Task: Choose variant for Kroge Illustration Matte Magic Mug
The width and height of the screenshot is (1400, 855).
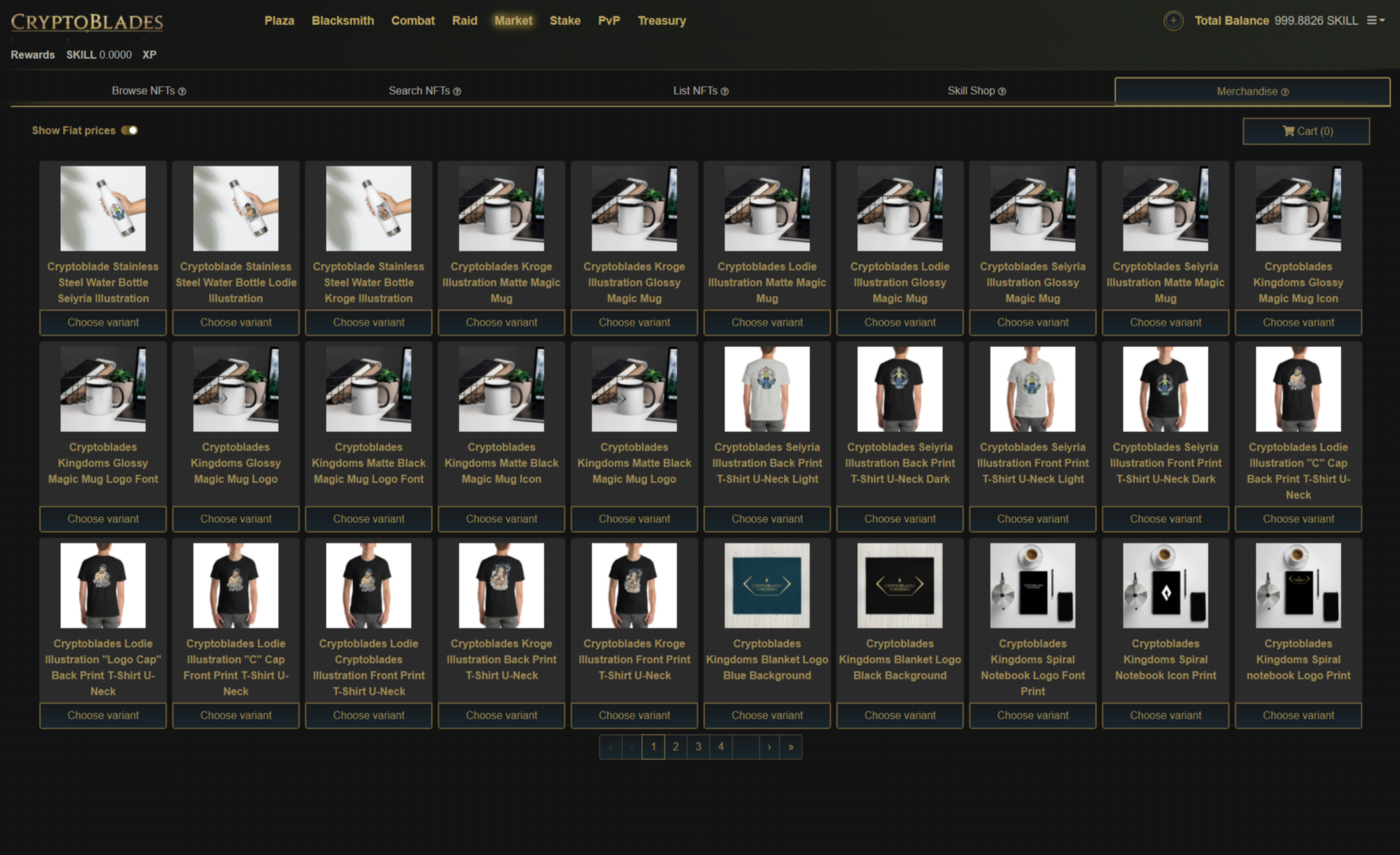Action: [502, 323]
